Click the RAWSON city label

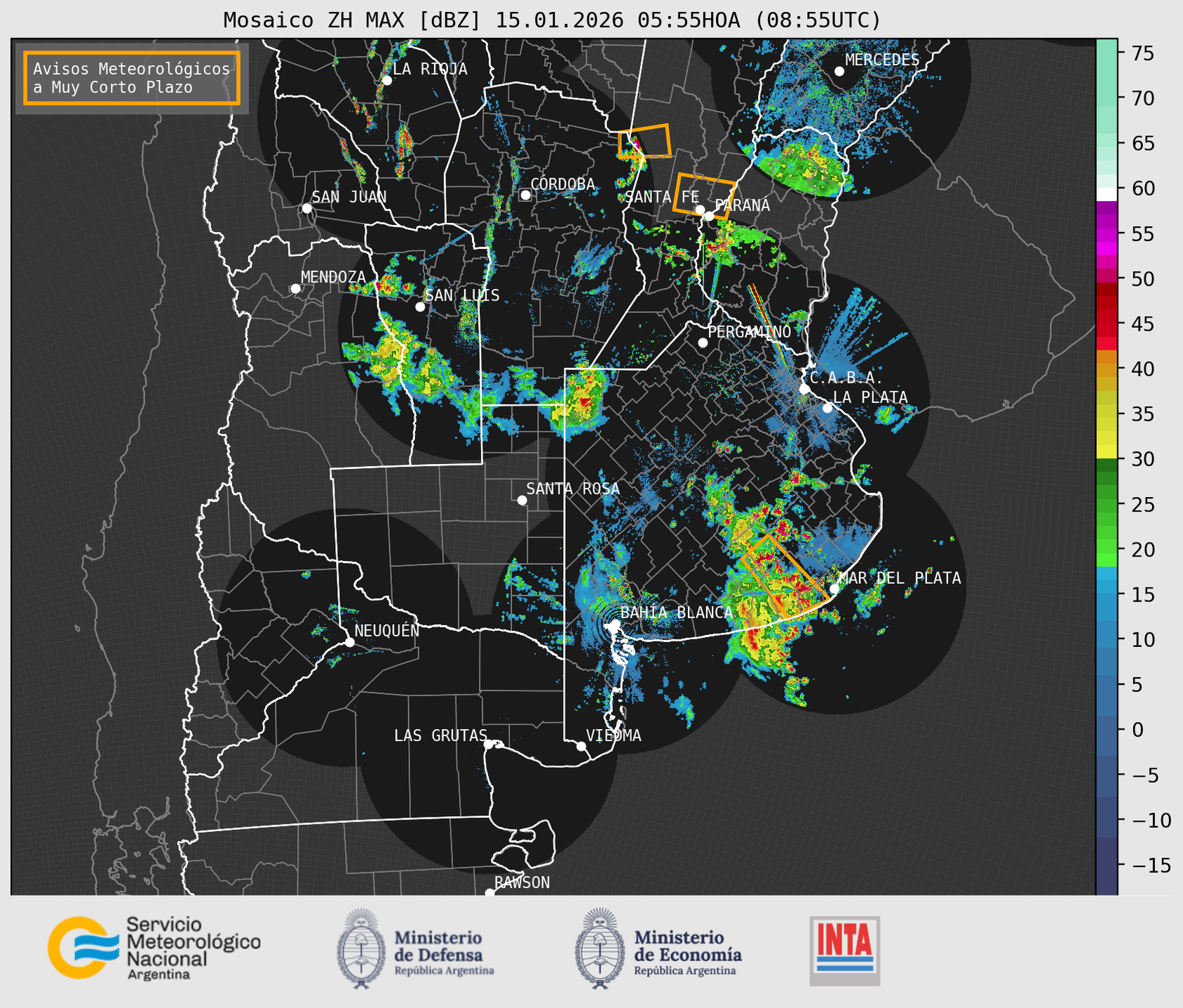(x=522, y=883)
